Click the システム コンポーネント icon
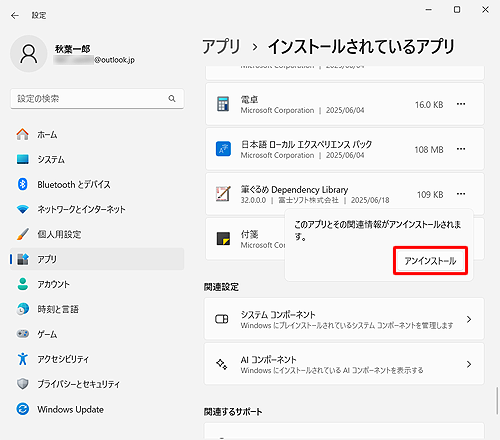The height and width of the screenshot is (440, 500). tap(222, 319)
